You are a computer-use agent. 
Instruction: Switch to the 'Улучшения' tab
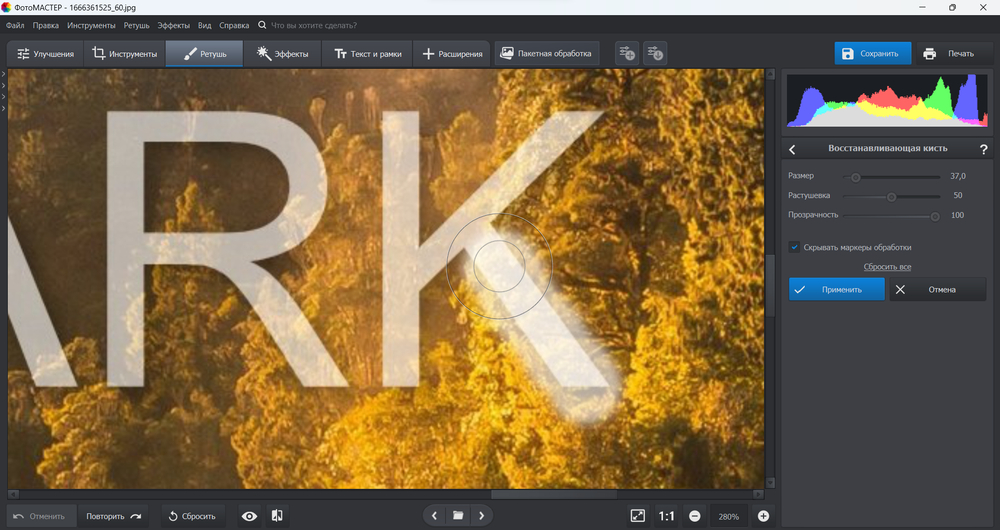43,53
